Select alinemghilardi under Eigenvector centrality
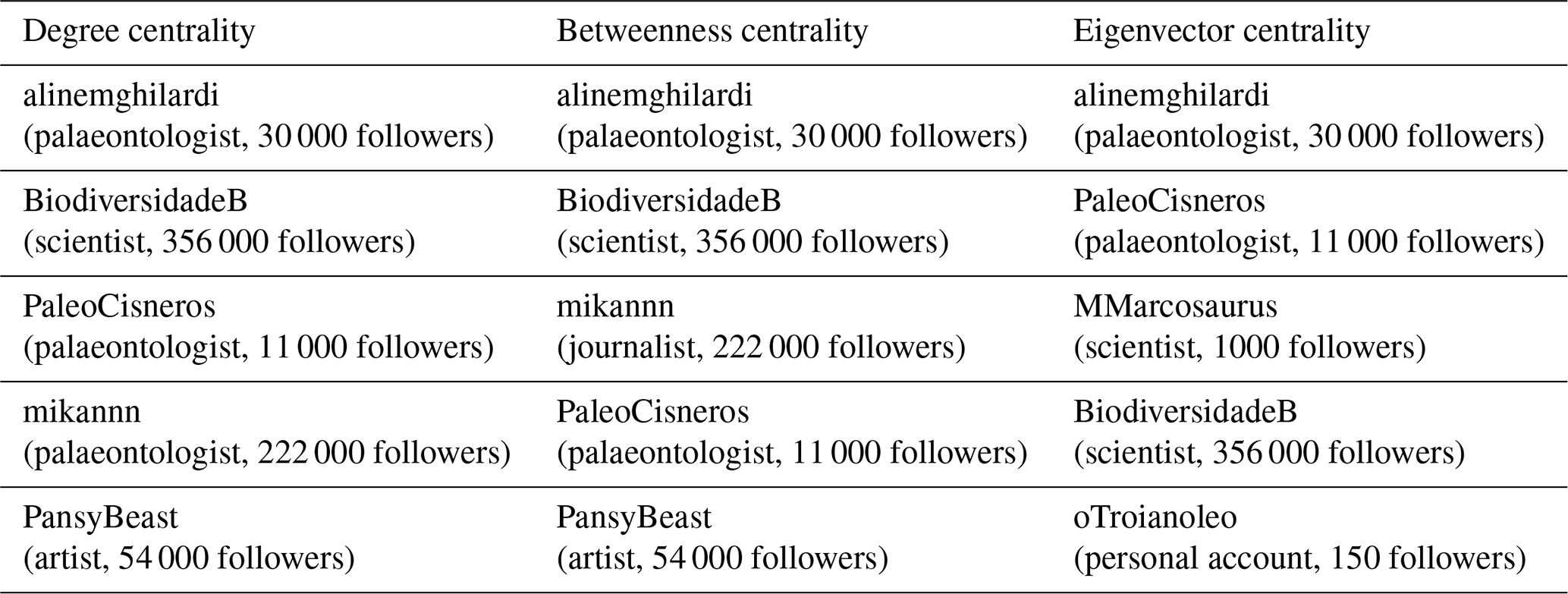 (x=1171, y=96)
